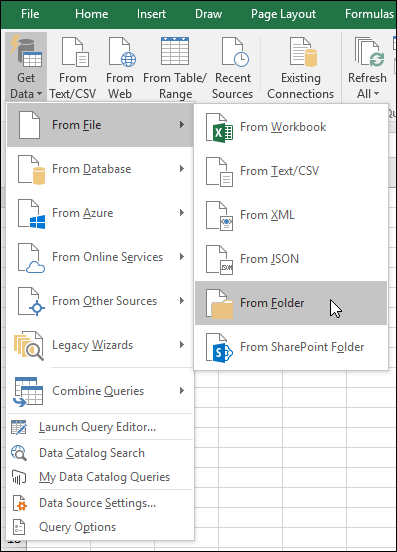Switch to the Formulas tab
397x552 pixels.
[x=370, y=14]
